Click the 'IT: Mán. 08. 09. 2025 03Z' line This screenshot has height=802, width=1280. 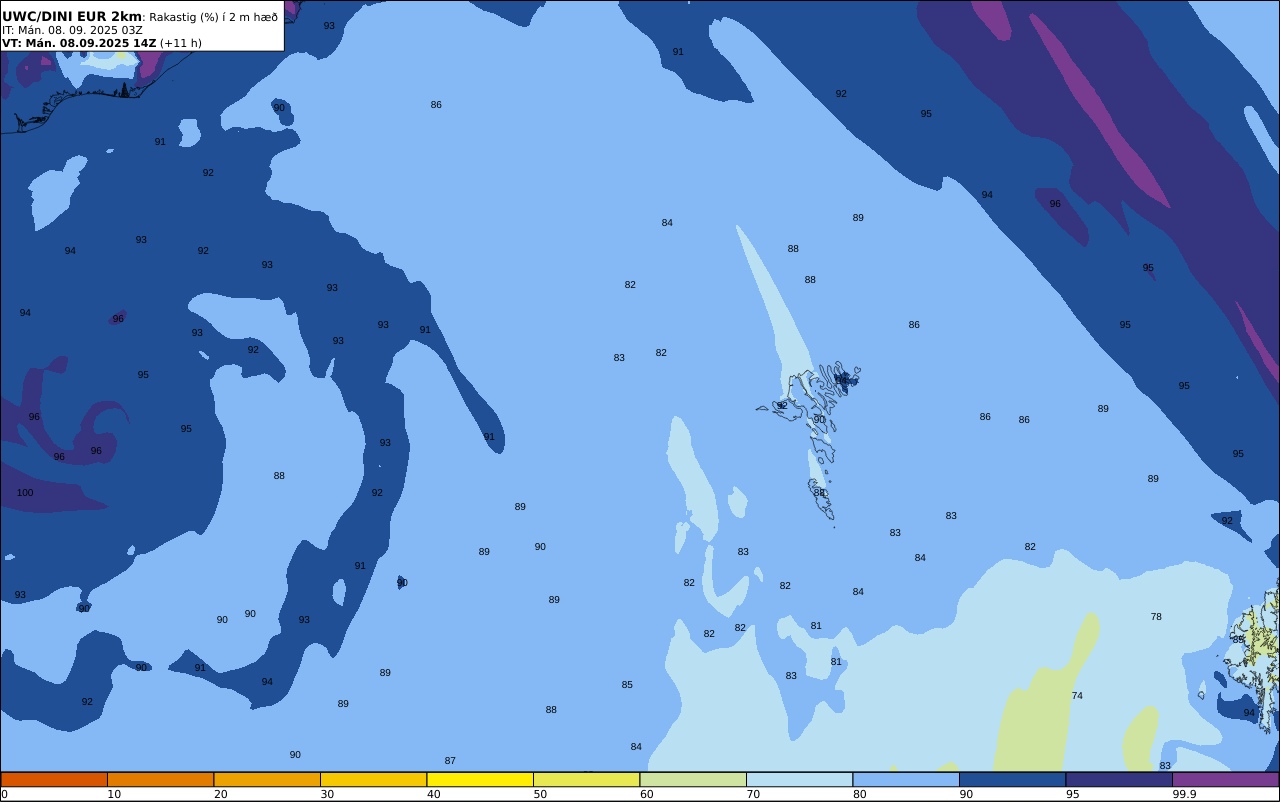click(x=72, y=30)
